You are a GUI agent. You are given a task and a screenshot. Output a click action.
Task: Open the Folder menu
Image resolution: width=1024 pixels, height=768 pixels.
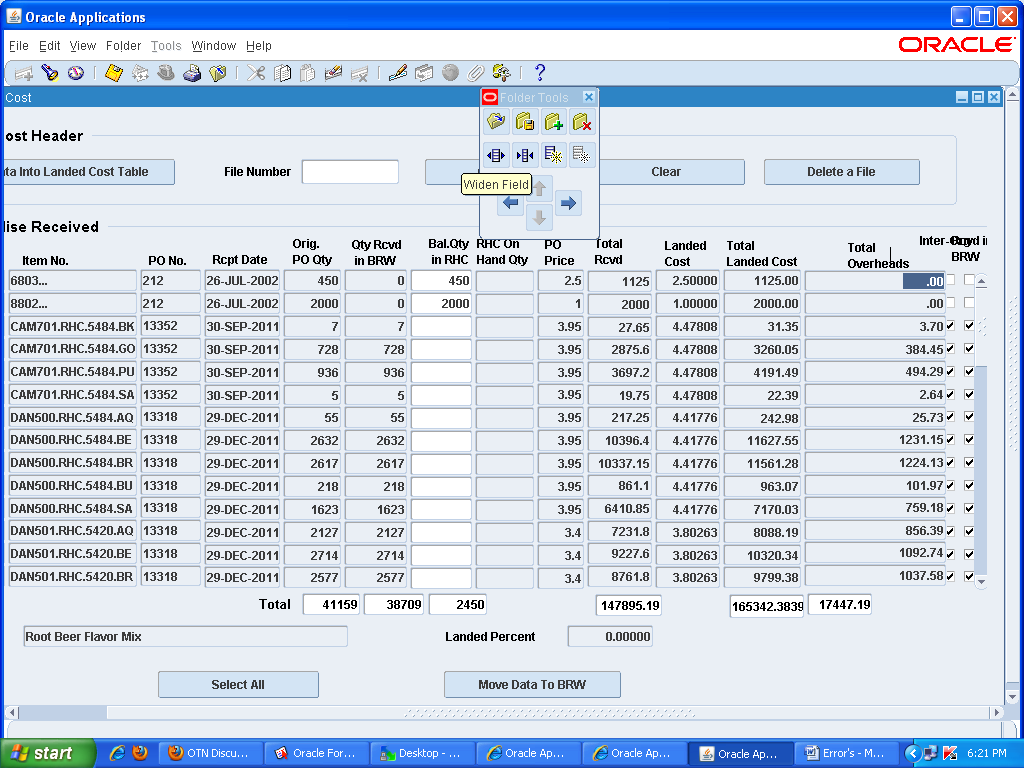tap(123, 46)
